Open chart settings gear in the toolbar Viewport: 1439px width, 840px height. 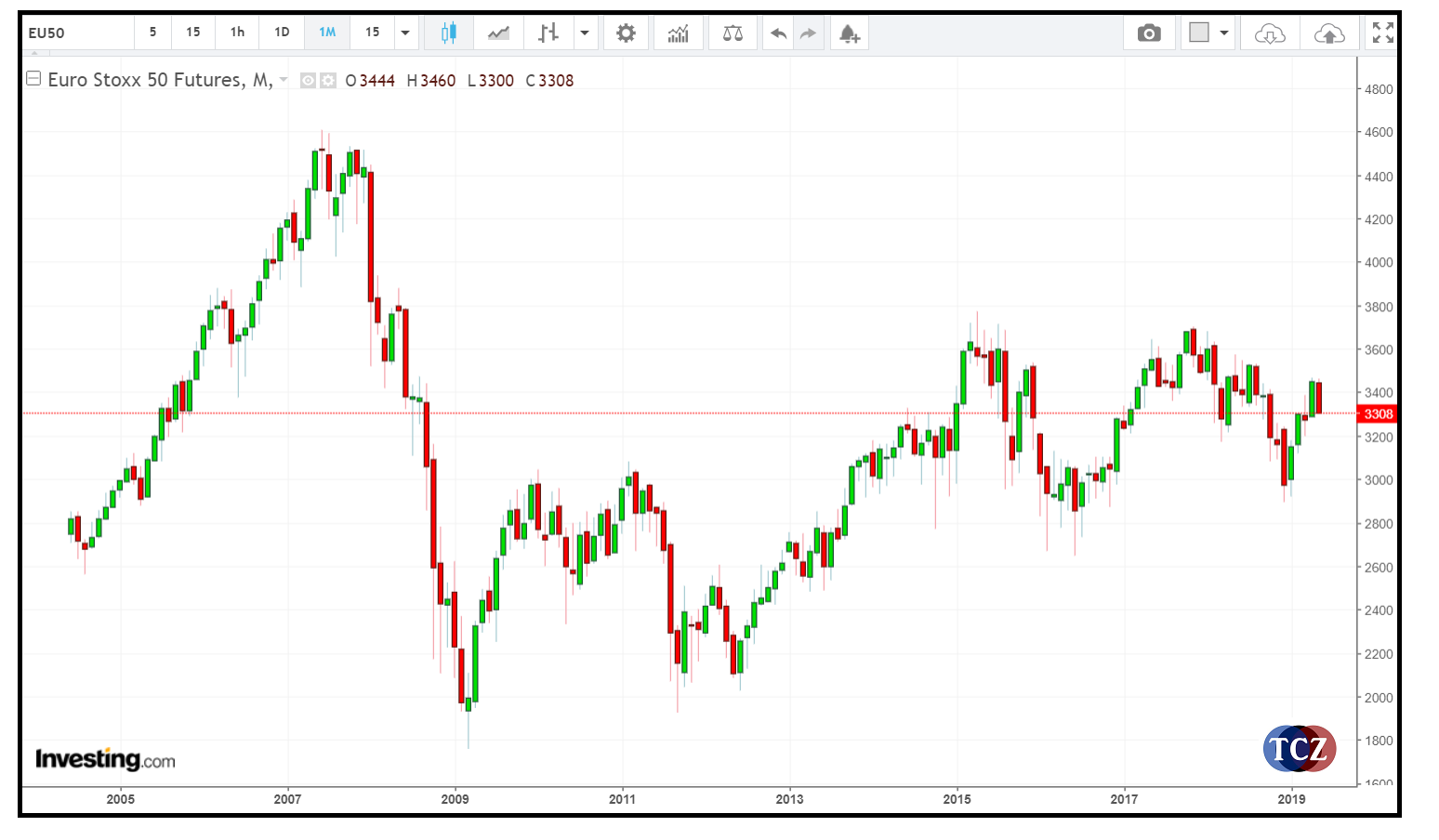pos(626,33)
